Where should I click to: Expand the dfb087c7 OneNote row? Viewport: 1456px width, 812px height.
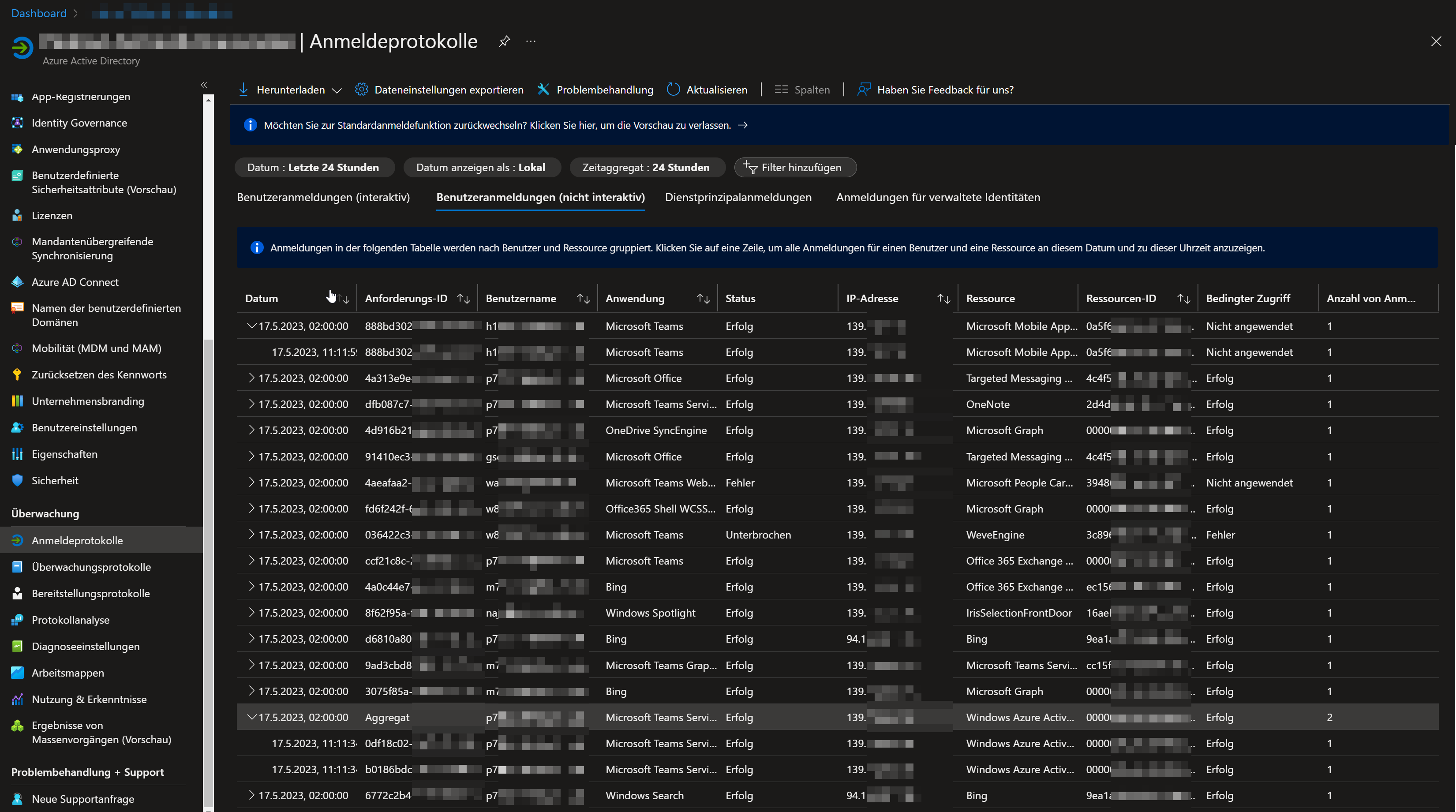(251, 404)
